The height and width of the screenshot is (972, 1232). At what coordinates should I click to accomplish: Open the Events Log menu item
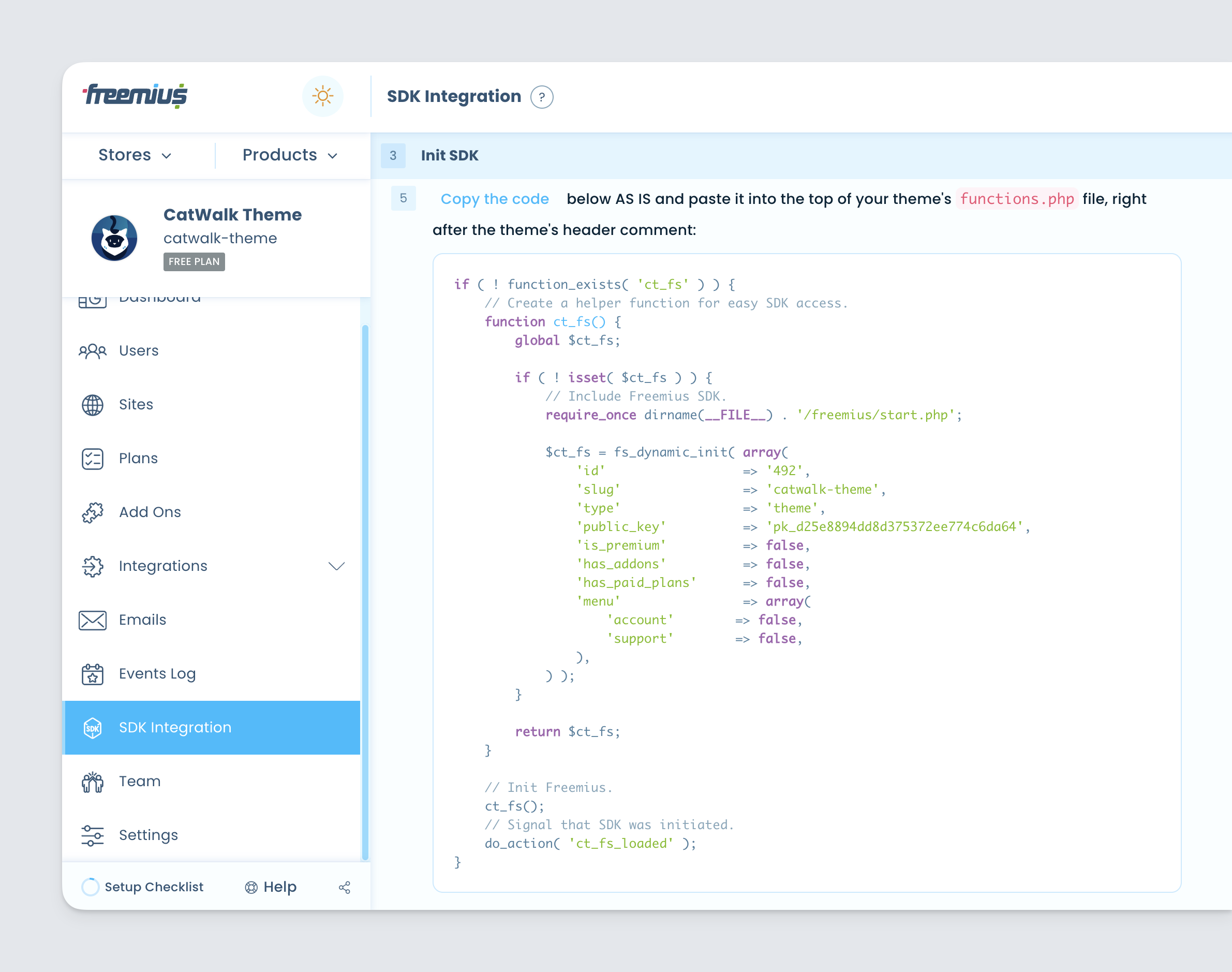tap(211, 674)
